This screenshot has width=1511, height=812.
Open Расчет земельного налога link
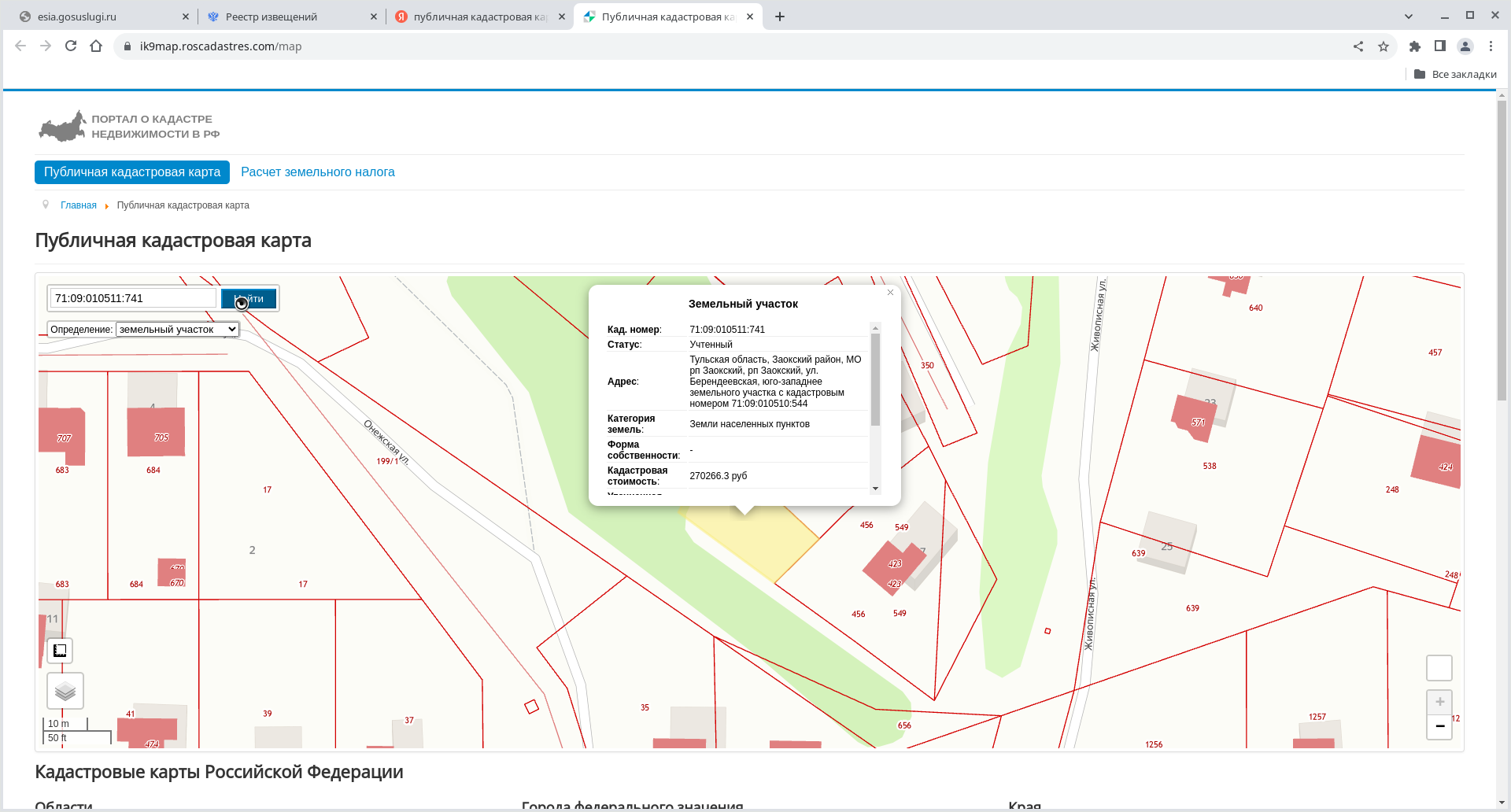318,172
